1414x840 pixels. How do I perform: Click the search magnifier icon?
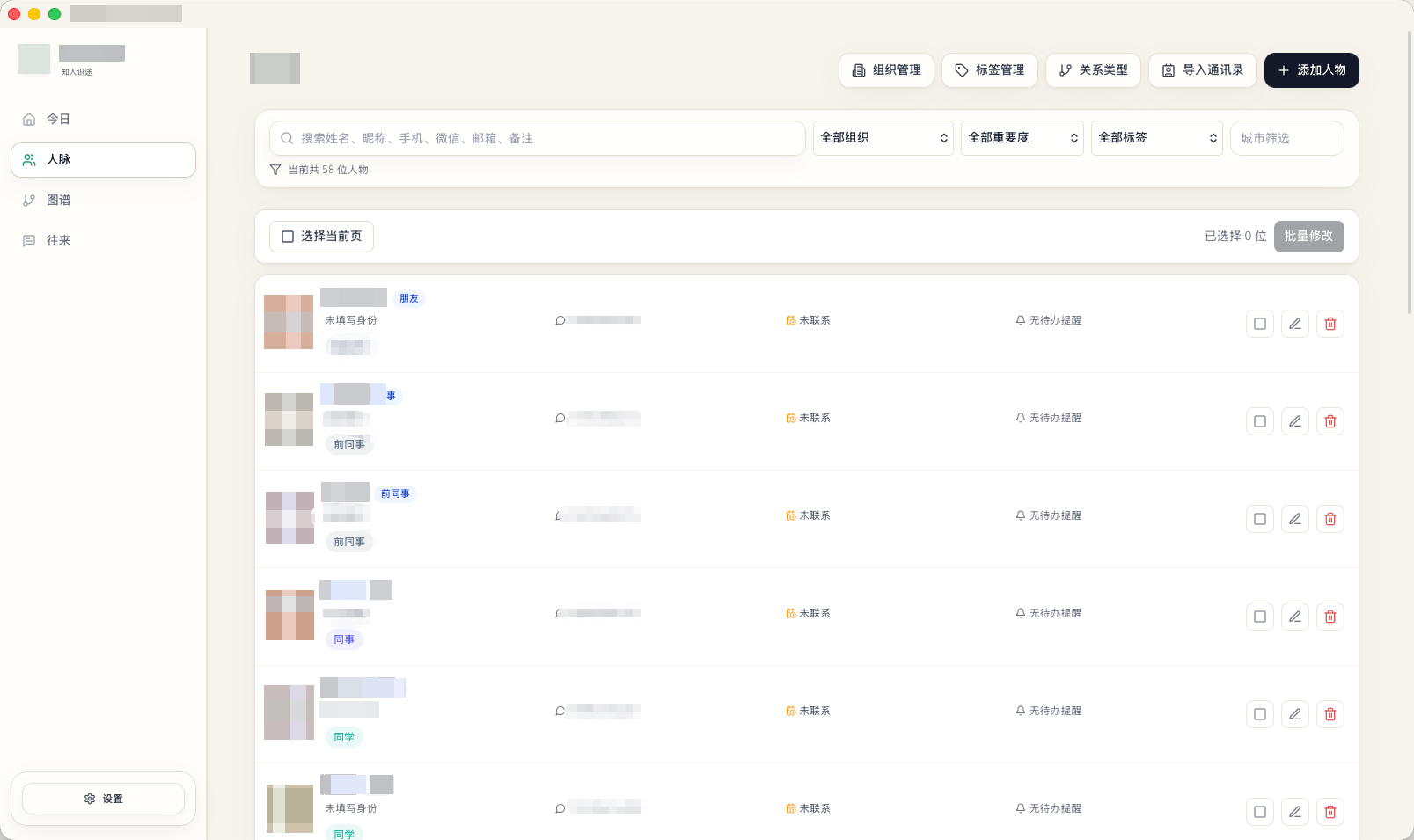click(x=287, y=138)
